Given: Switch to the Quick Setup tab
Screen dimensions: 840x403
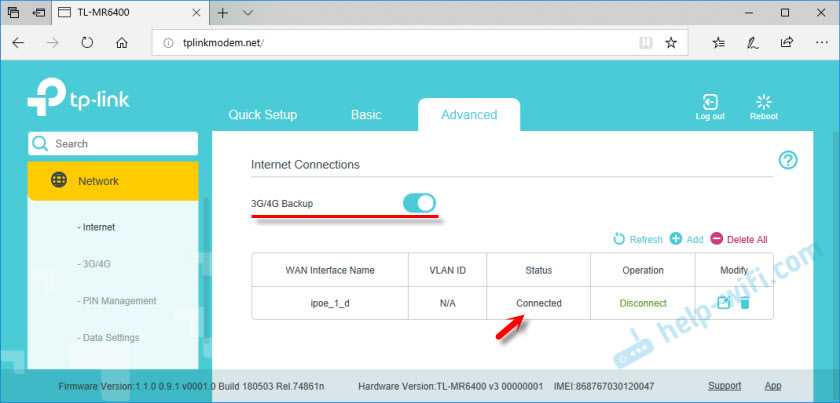Looking at the screenshot, I should 262,115.
